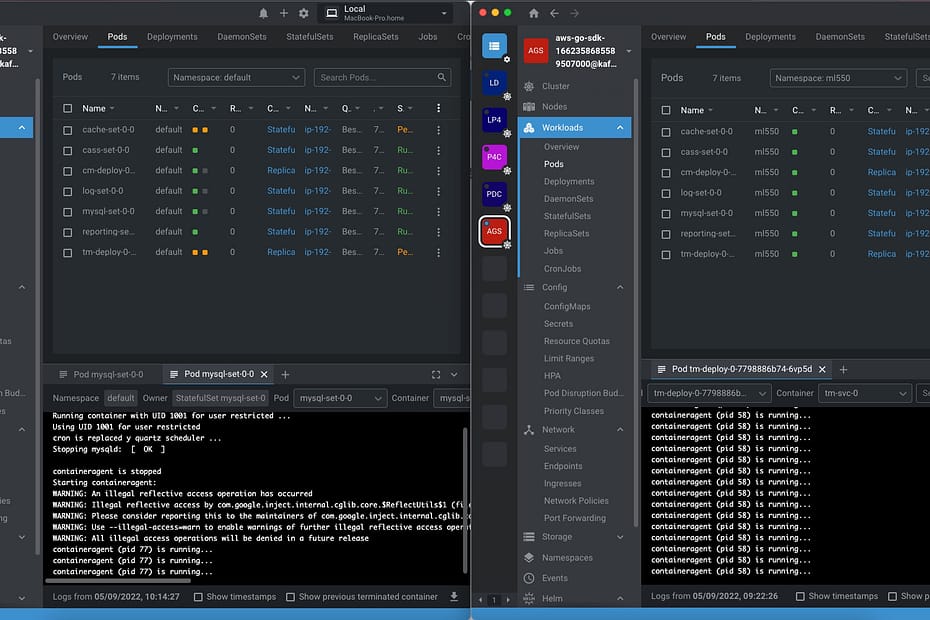
Task: Enable Show previous terminated container
Action: (x=290, y=597)
